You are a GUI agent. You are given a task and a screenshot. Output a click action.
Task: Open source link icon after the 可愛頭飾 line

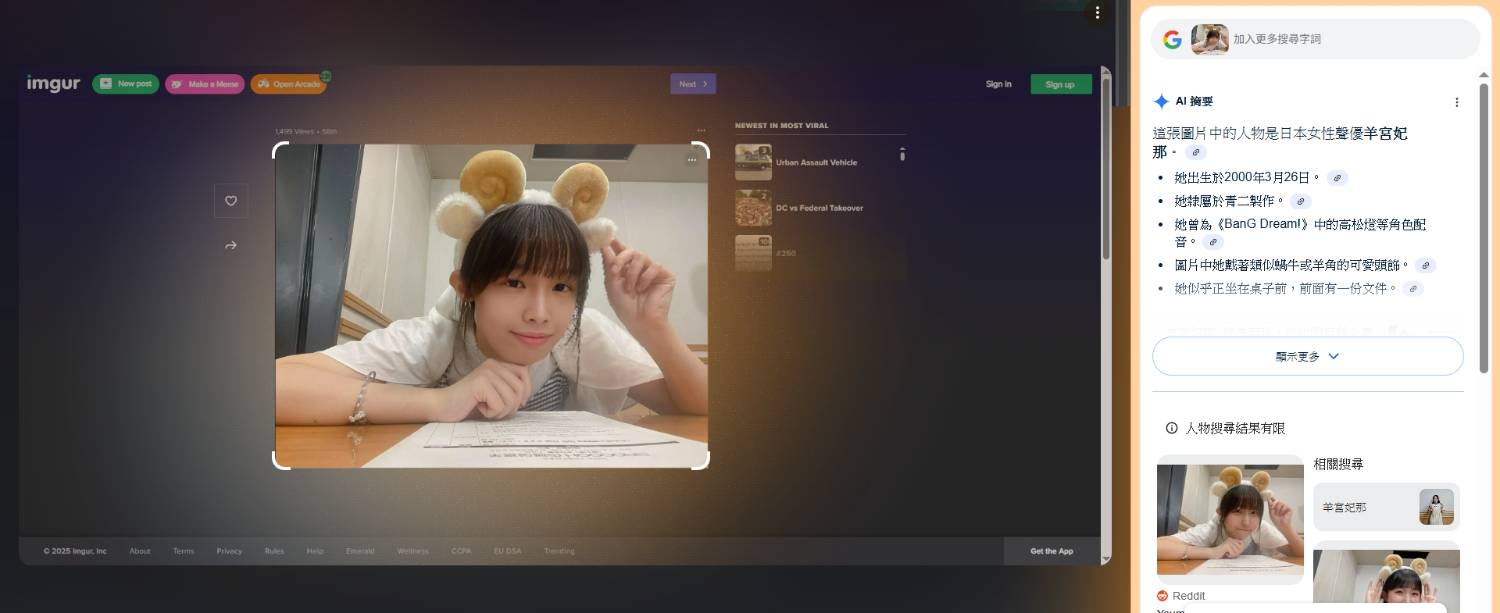point(1426,265)
